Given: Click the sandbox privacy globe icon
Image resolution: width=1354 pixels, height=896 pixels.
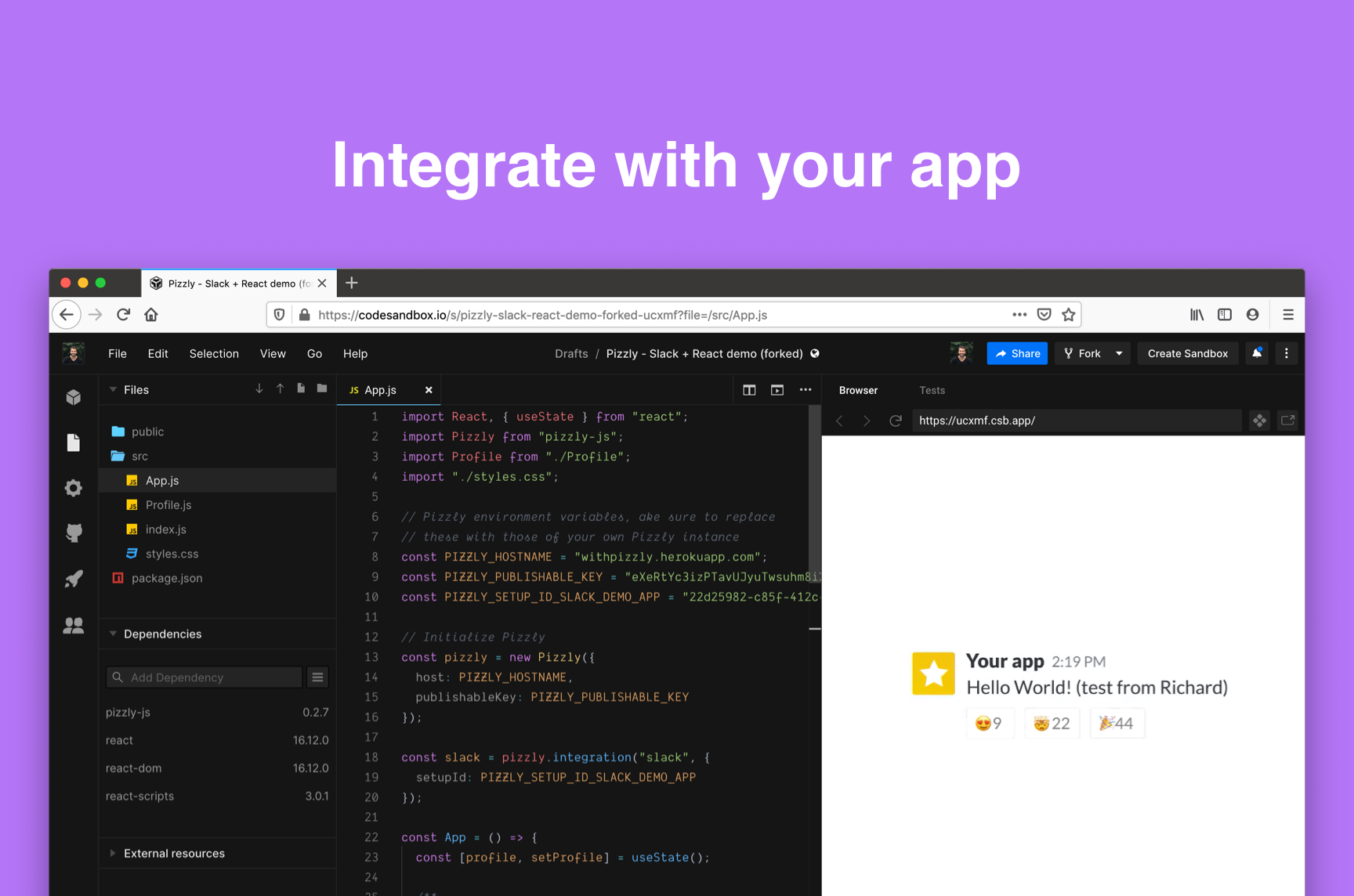Looking at the screenshot, I should pyautogui.click(x=815, y=354).
